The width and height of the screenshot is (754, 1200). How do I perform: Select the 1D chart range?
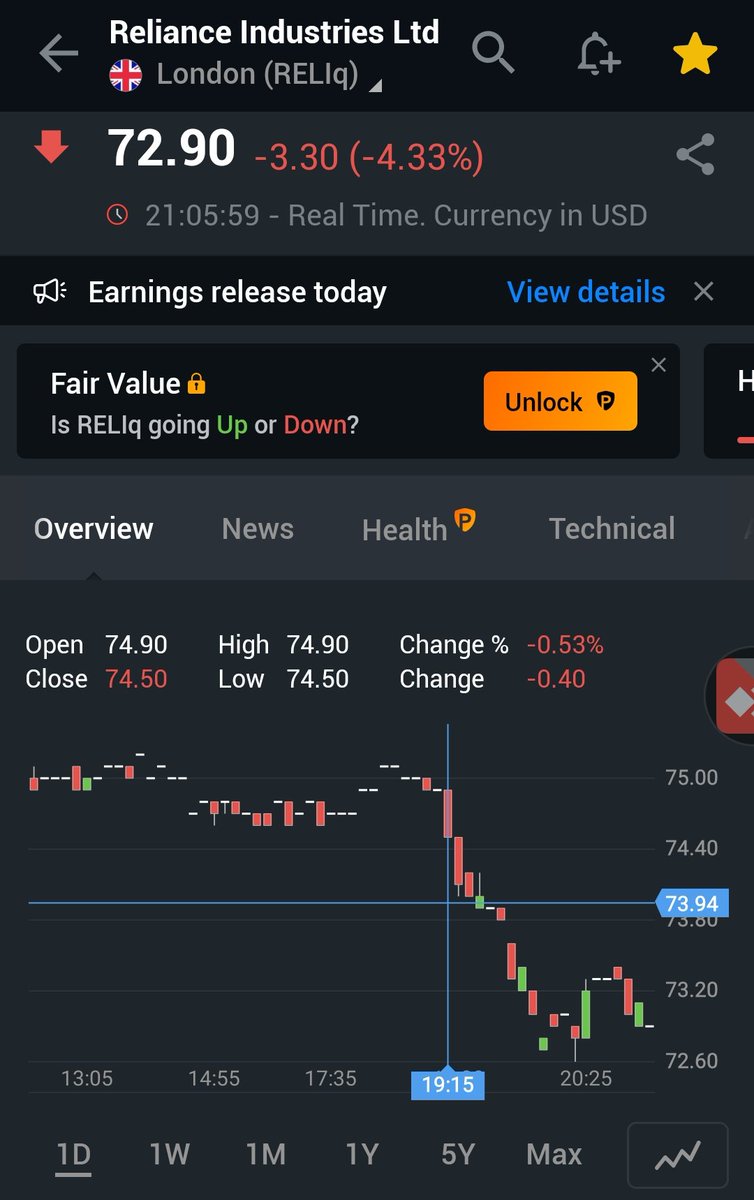(74, 1155)
